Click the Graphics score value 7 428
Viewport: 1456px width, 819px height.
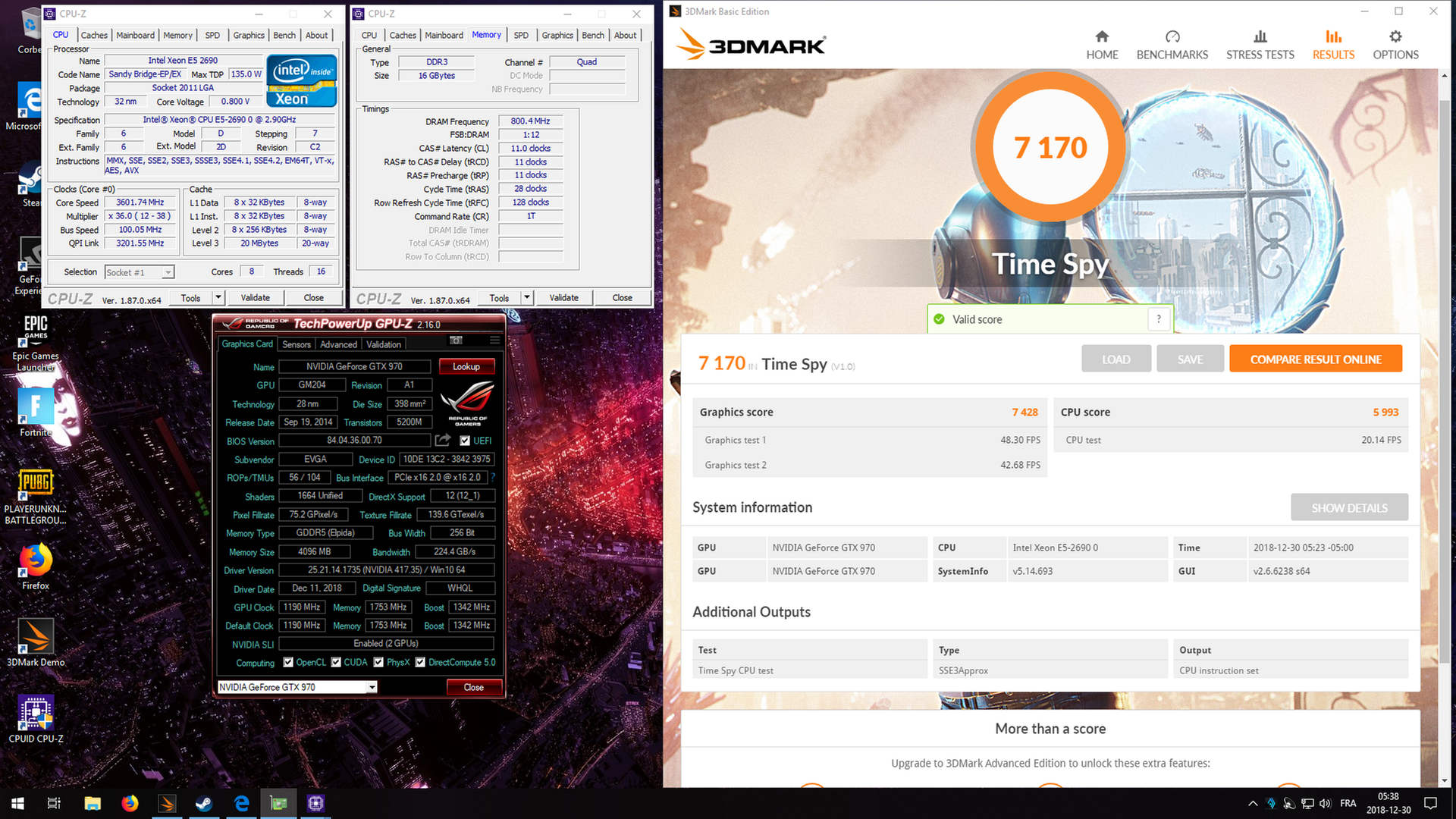coord(1025,412)
